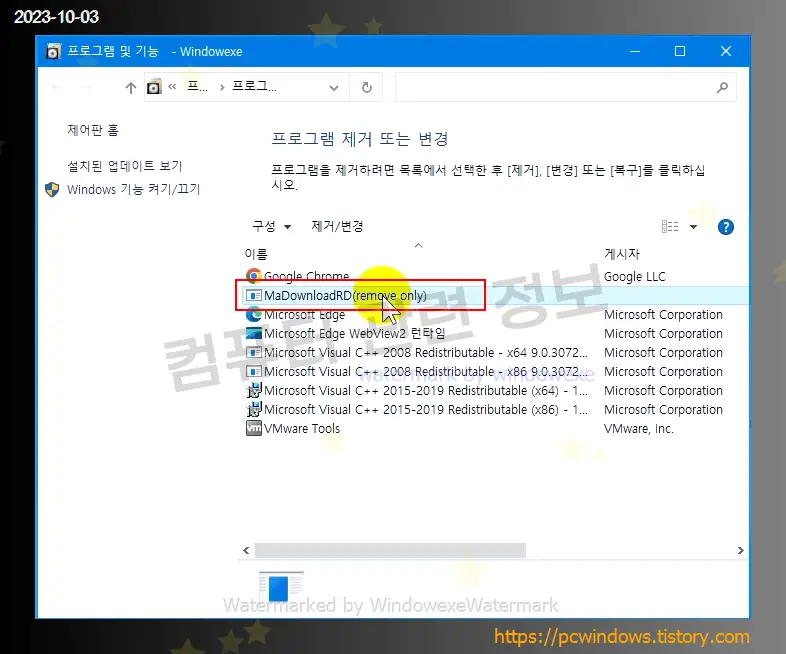Click the scroll right arrow
Viewport: 786px width, 654px height.
click(740, 550)
